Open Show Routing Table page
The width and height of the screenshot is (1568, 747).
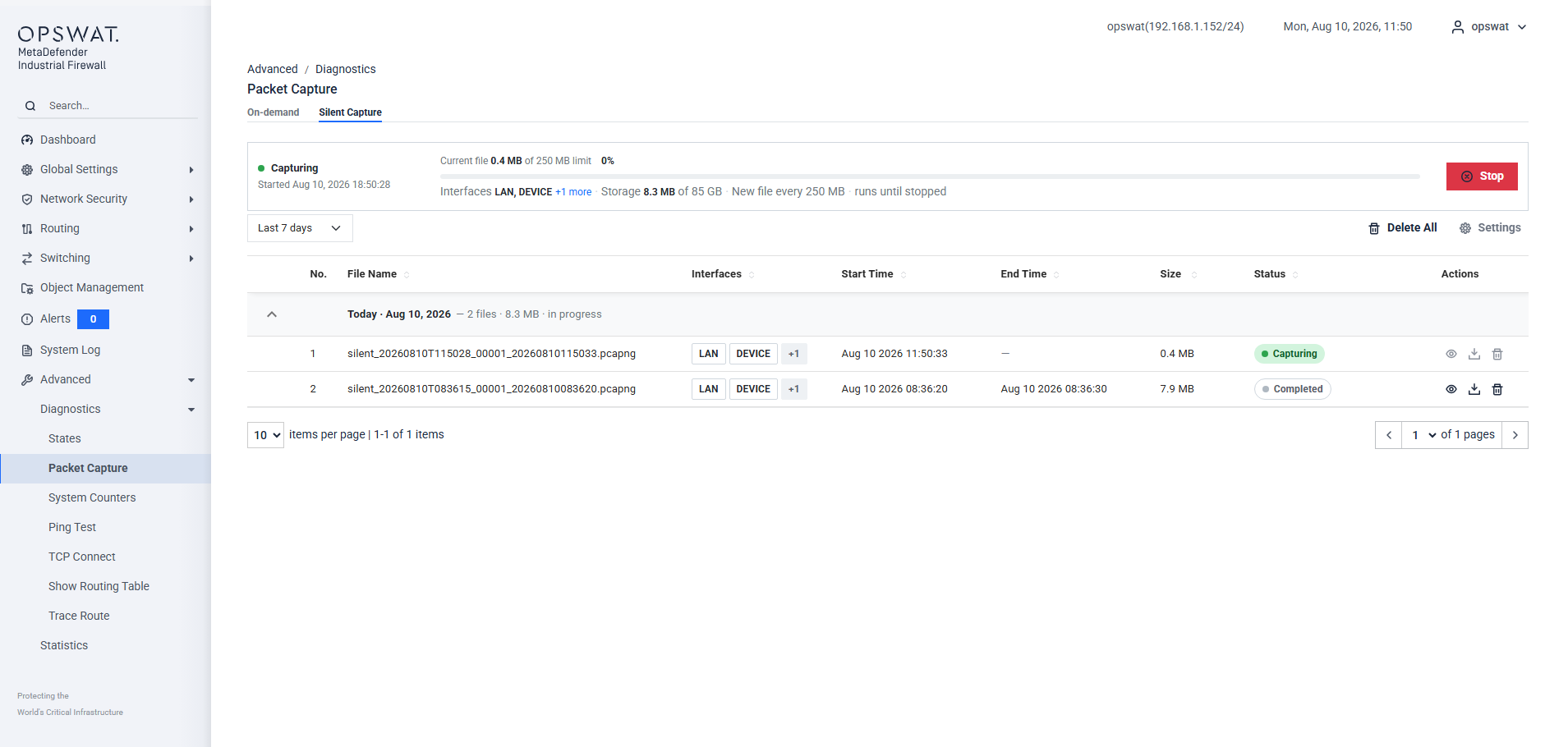(x=99, y=586)
